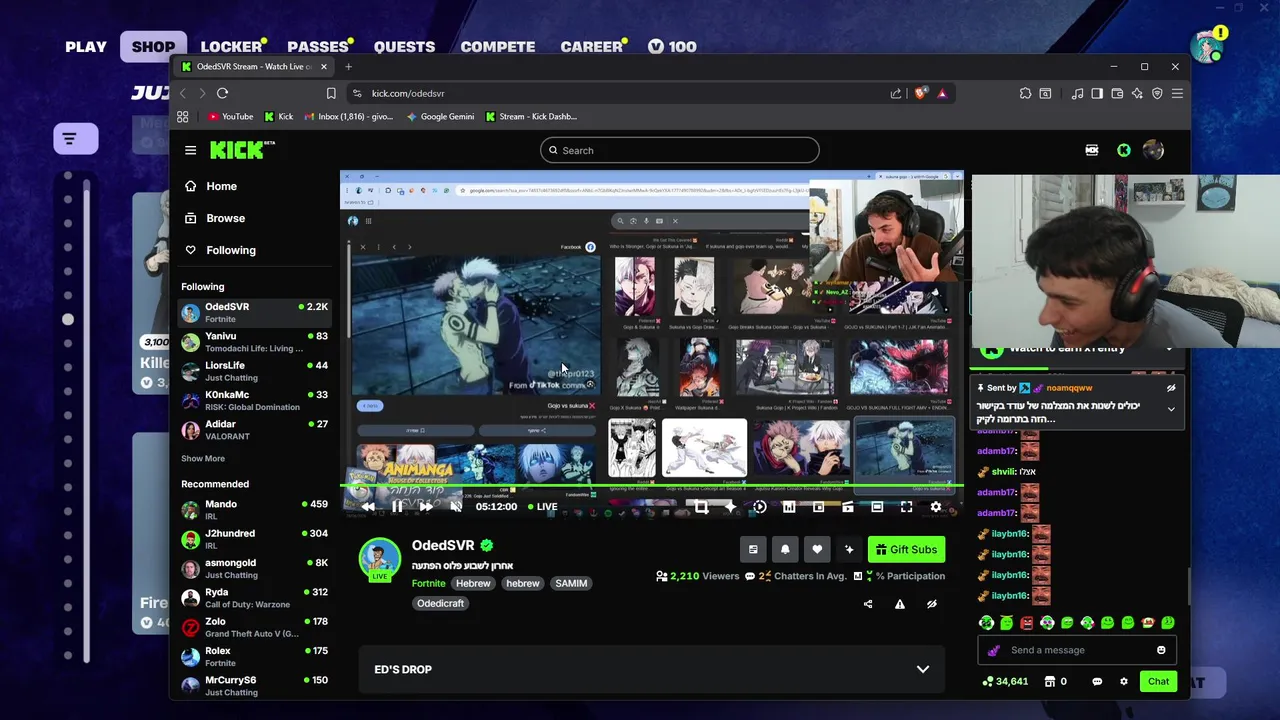
Task: Open the new tab plus button
Action: pos(348,67)
